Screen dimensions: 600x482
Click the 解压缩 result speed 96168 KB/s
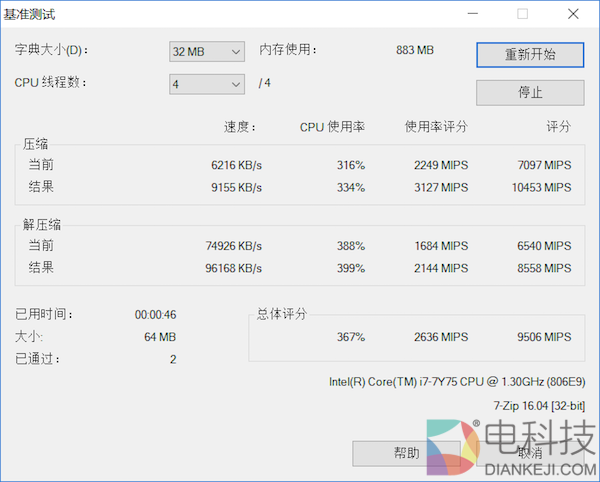pos(233,268)
